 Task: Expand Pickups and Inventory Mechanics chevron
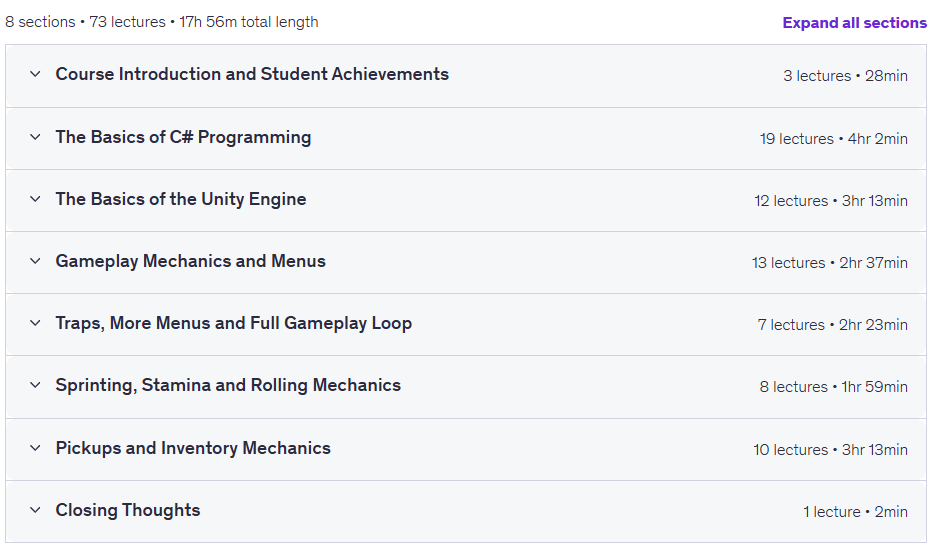(x=35, y=448)
